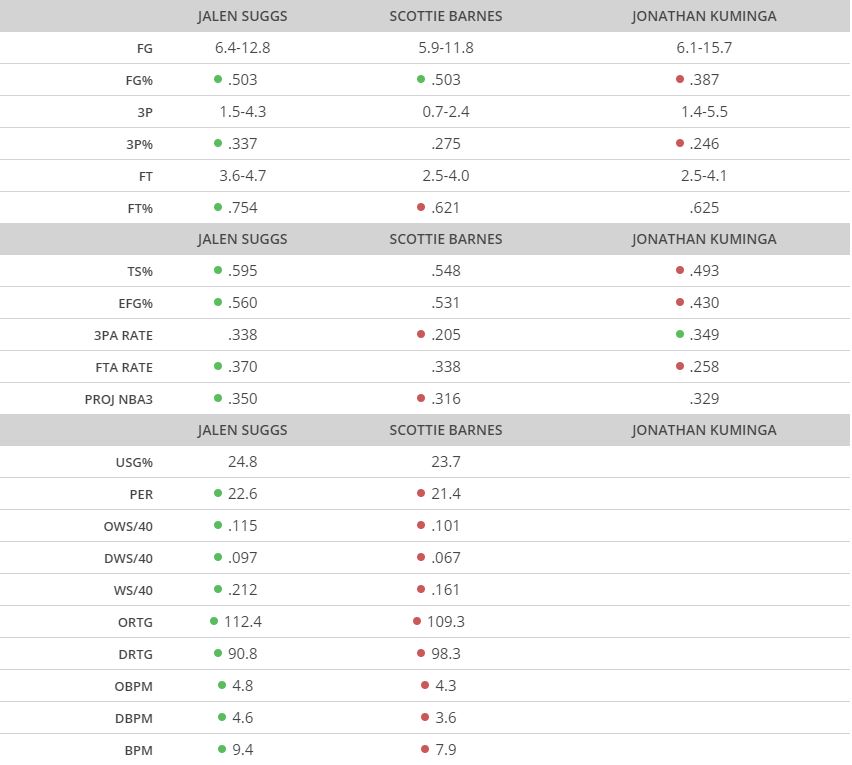Click the red dot beside Barnes' .621 FT%
The width and height of the screenshot is (852, 765).
[x=421, y=208]
